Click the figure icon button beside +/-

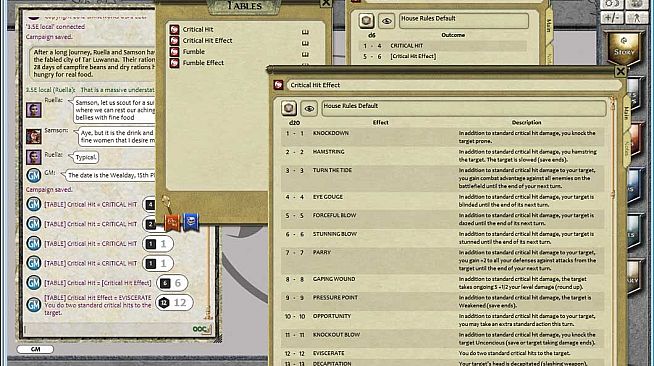coord(636,18)
